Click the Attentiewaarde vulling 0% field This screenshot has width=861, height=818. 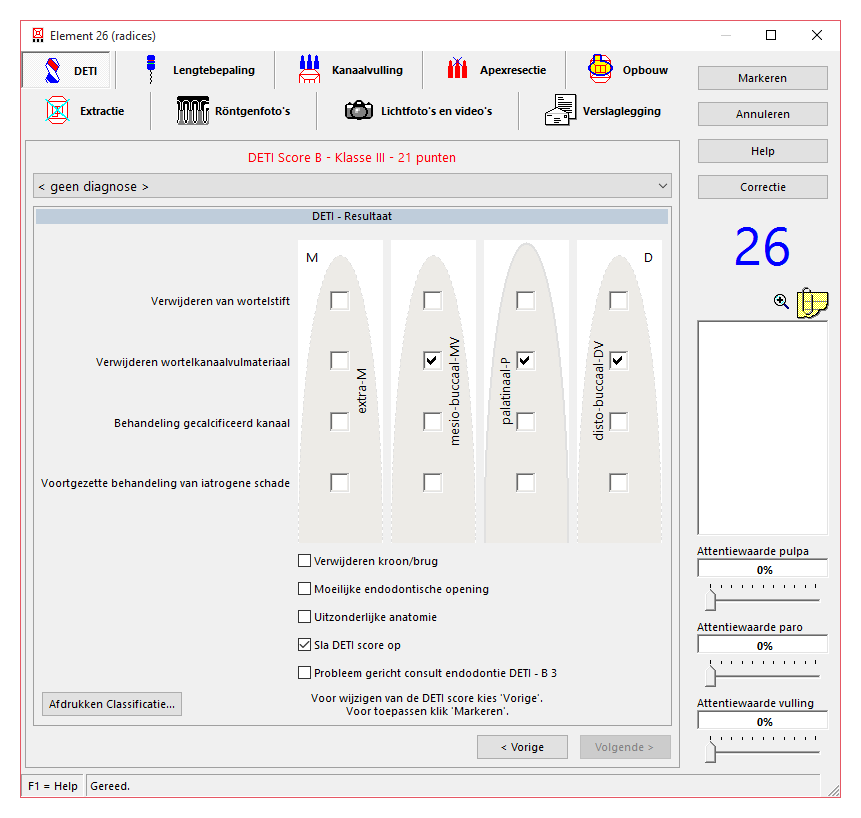[x=762, y=721]
